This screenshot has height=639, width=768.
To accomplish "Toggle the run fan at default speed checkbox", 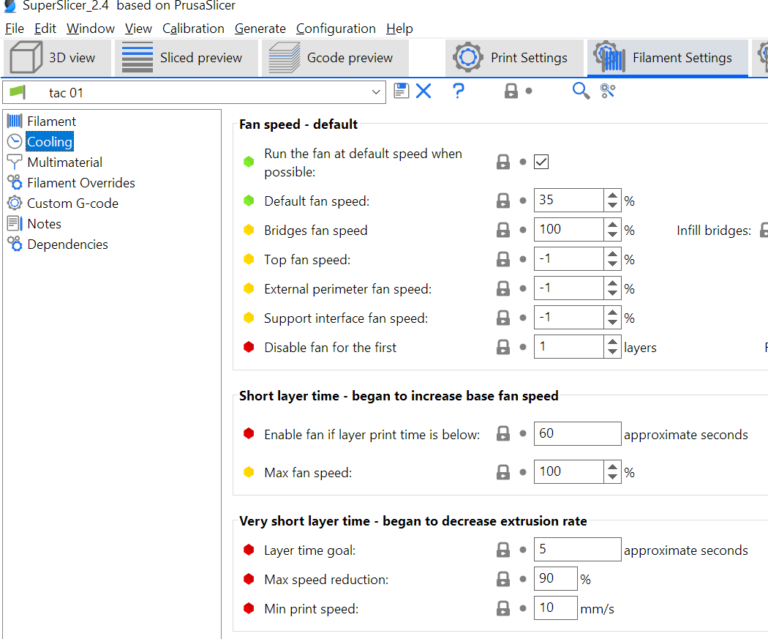I will (542, 162).
